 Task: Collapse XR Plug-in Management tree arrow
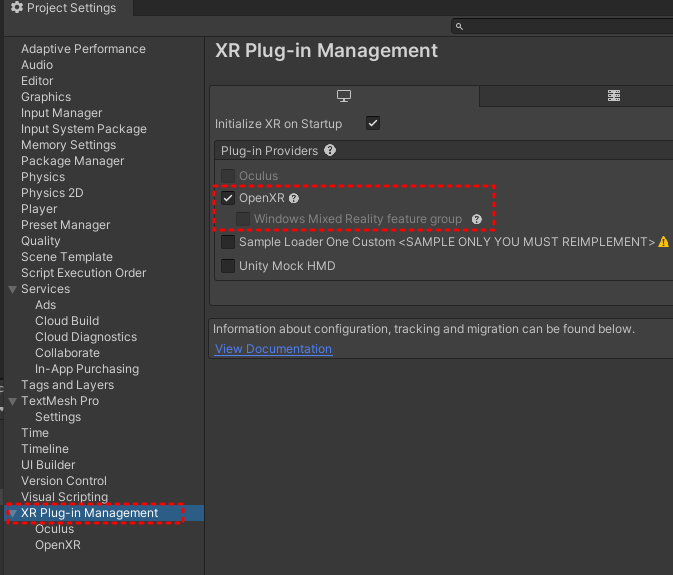click(x=12, y=513)
